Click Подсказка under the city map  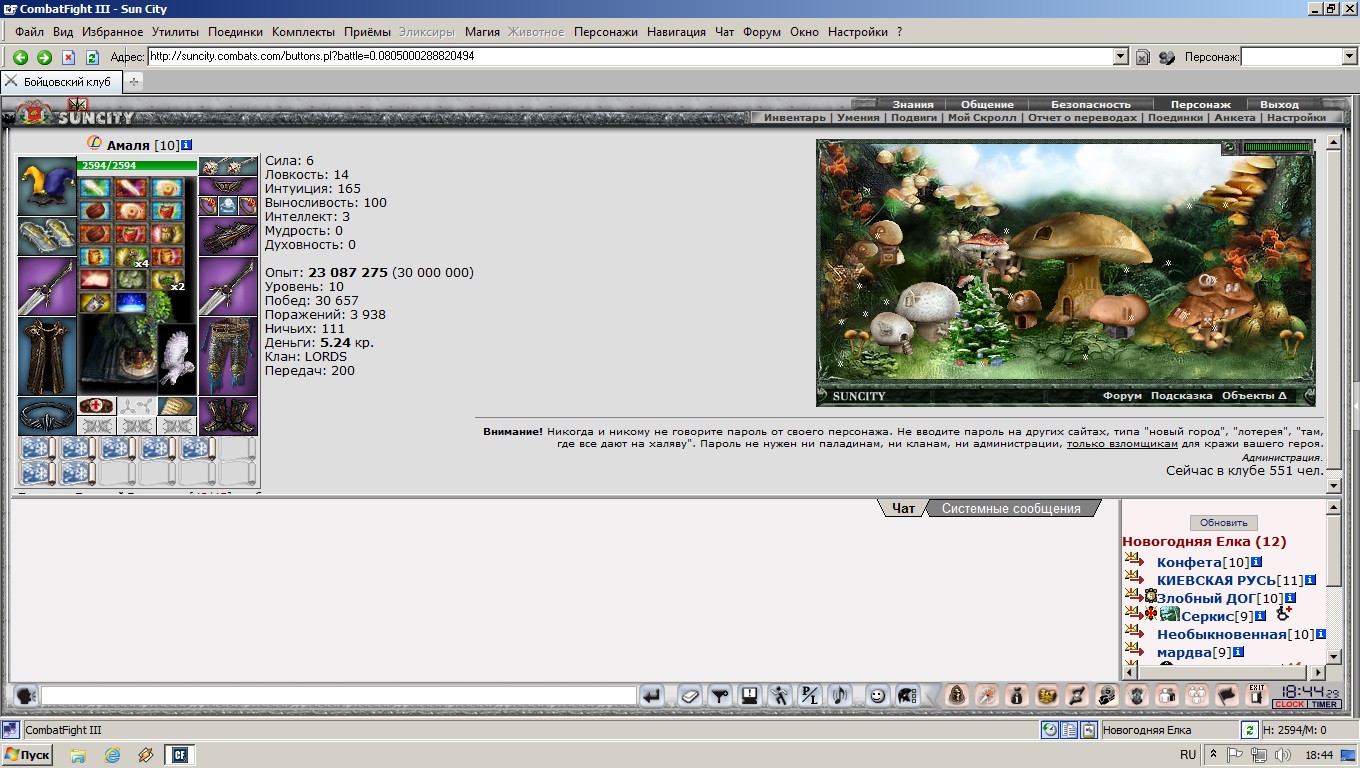(x=1182, y=396)
